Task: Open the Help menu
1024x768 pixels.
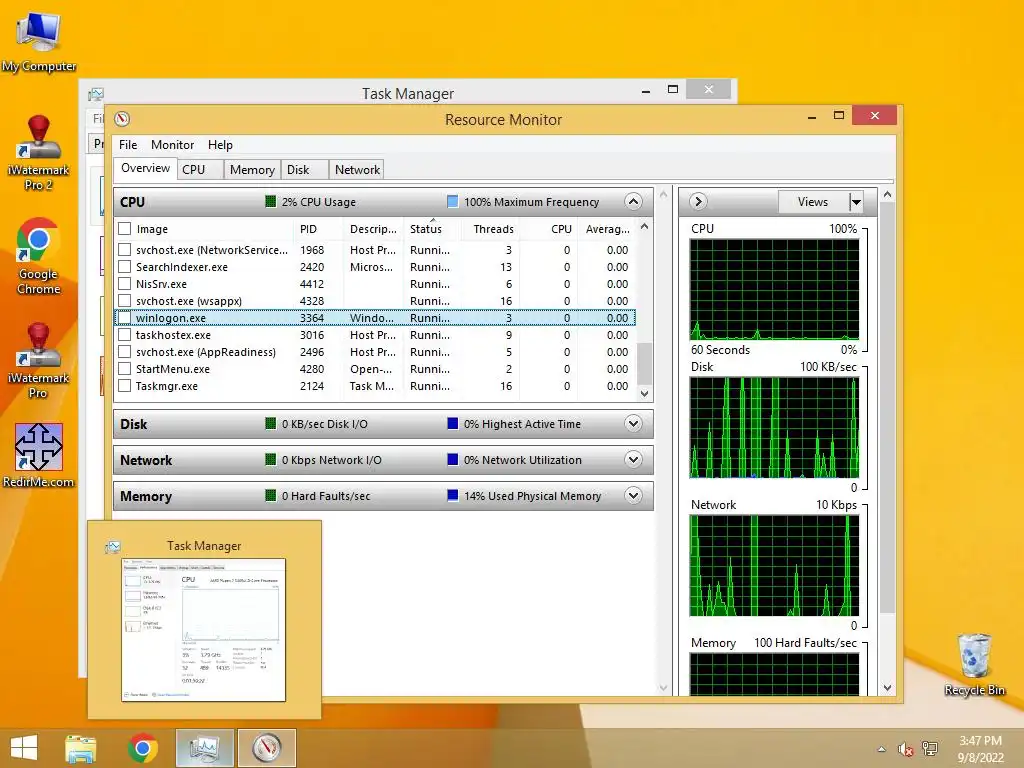Action: coord(220,144)
